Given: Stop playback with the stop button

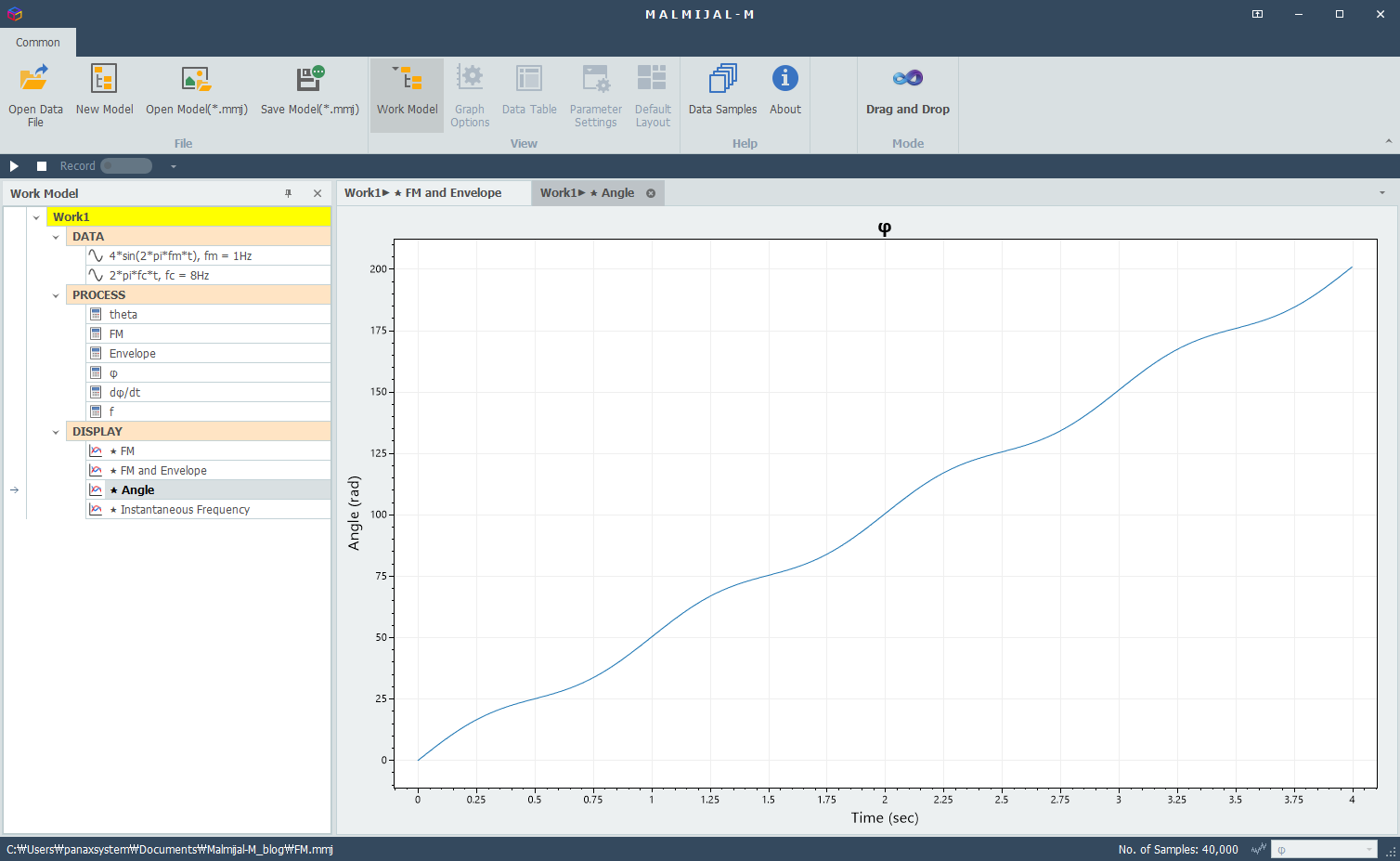Looking at the screenshot, I should click(42, 166).
